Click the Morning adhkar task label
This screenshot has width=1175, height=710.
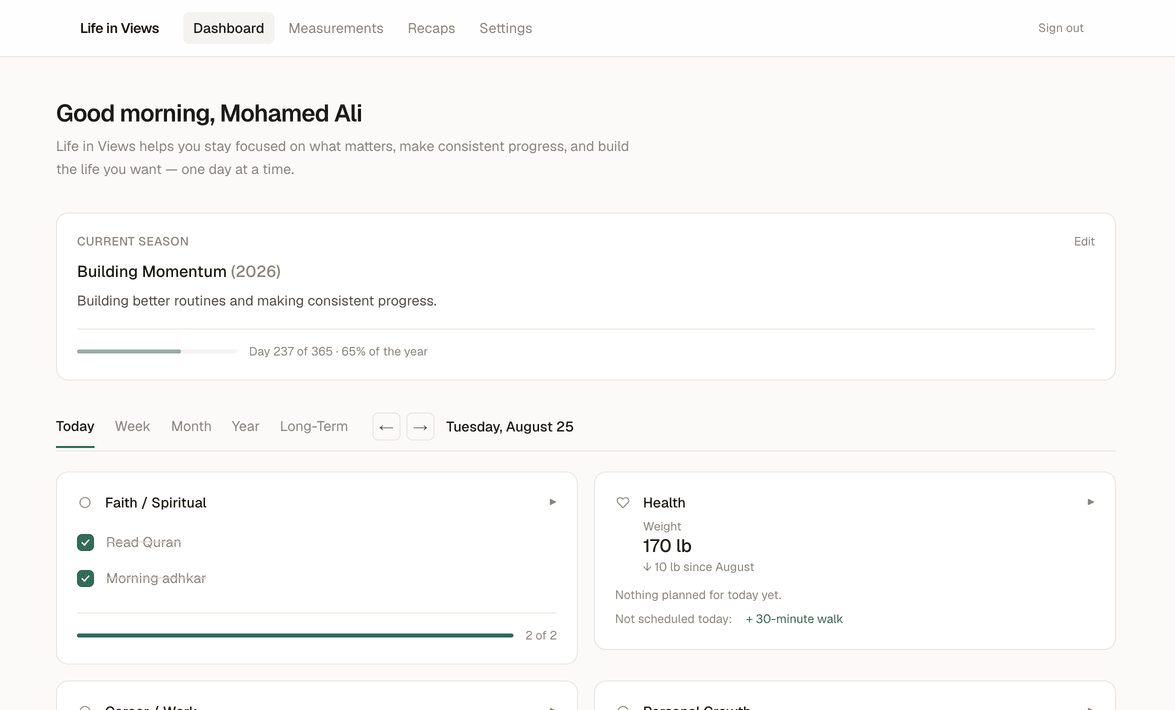tap(156, 578)
